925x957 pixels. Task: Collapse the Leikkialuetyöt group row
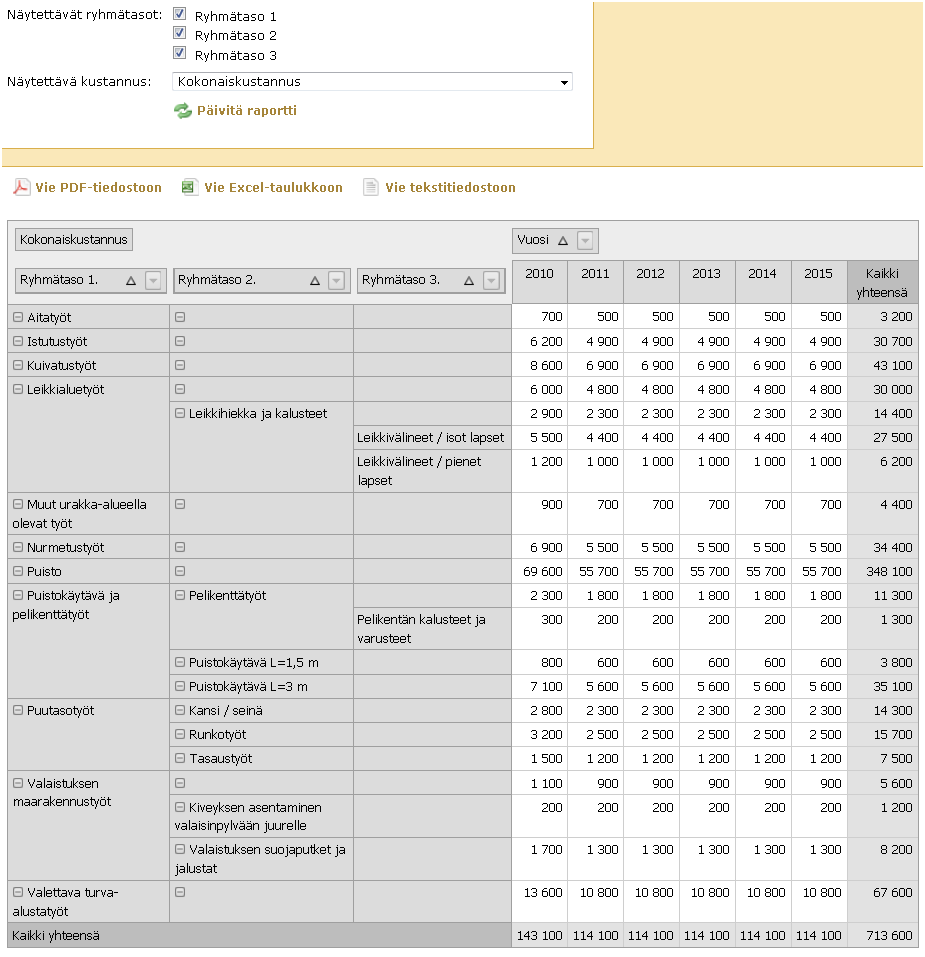pyautogui.click(x=18, y=389)
